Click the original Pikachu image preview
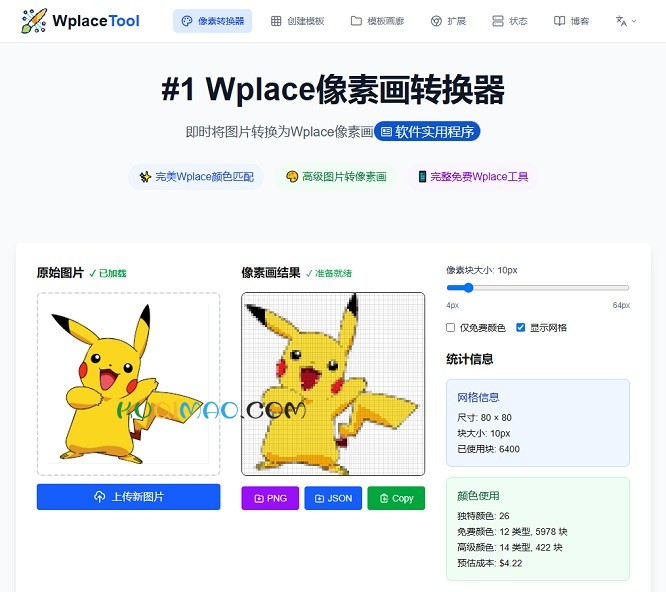Viewport: 666px width, 592px height. [x=129, y=384]
